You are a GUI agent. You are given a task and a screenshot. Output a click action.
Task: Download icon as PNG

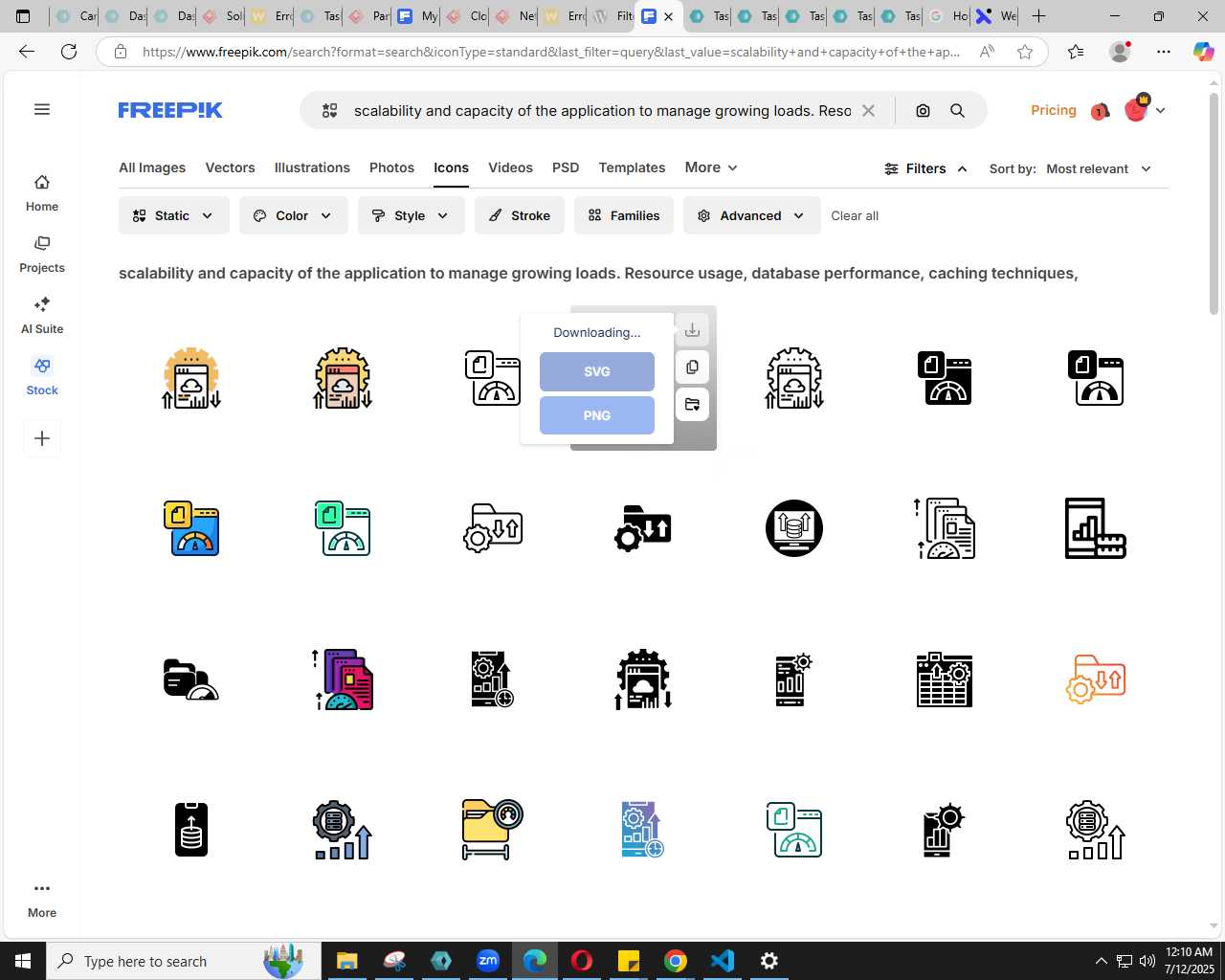point(597,415)
